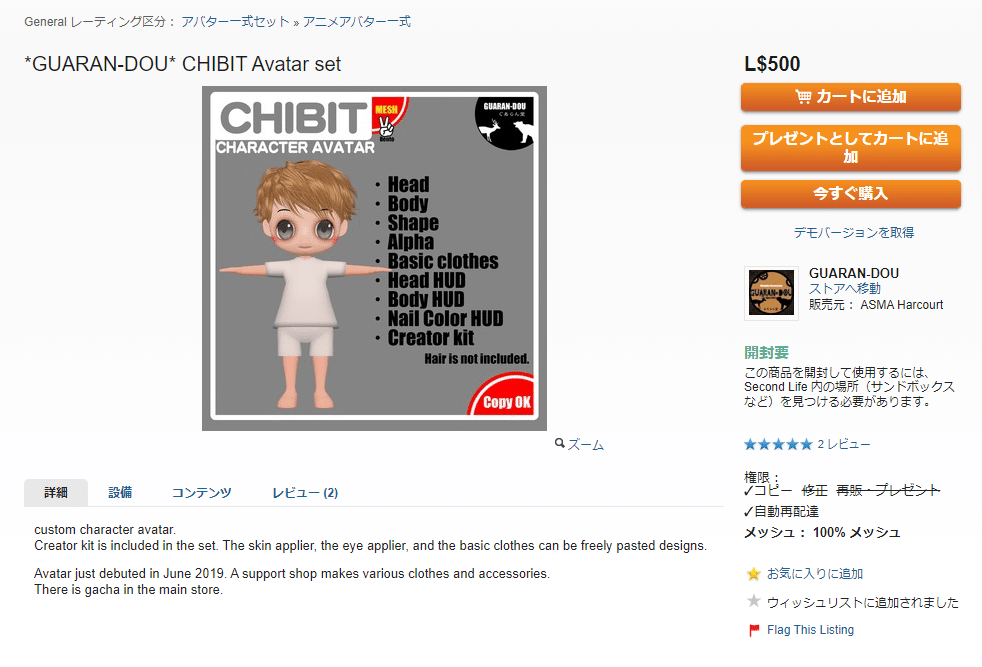Viewport: 982px width, 667px height.
Task: Click the shopping cart icon on the カートに追加 button
Action: pos(803,96)
